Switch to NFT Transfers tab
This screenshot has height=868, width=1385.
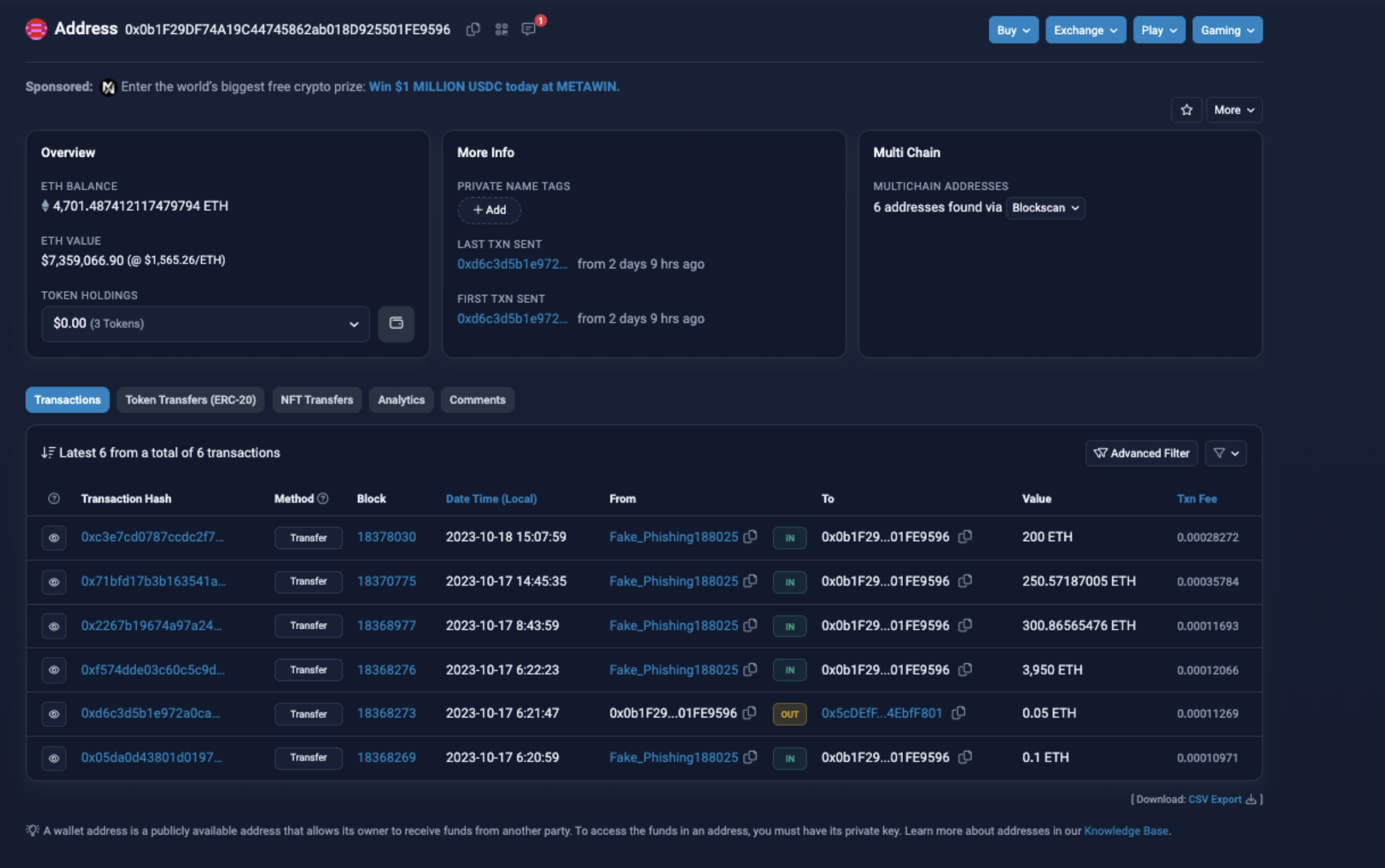click(317, 400)
